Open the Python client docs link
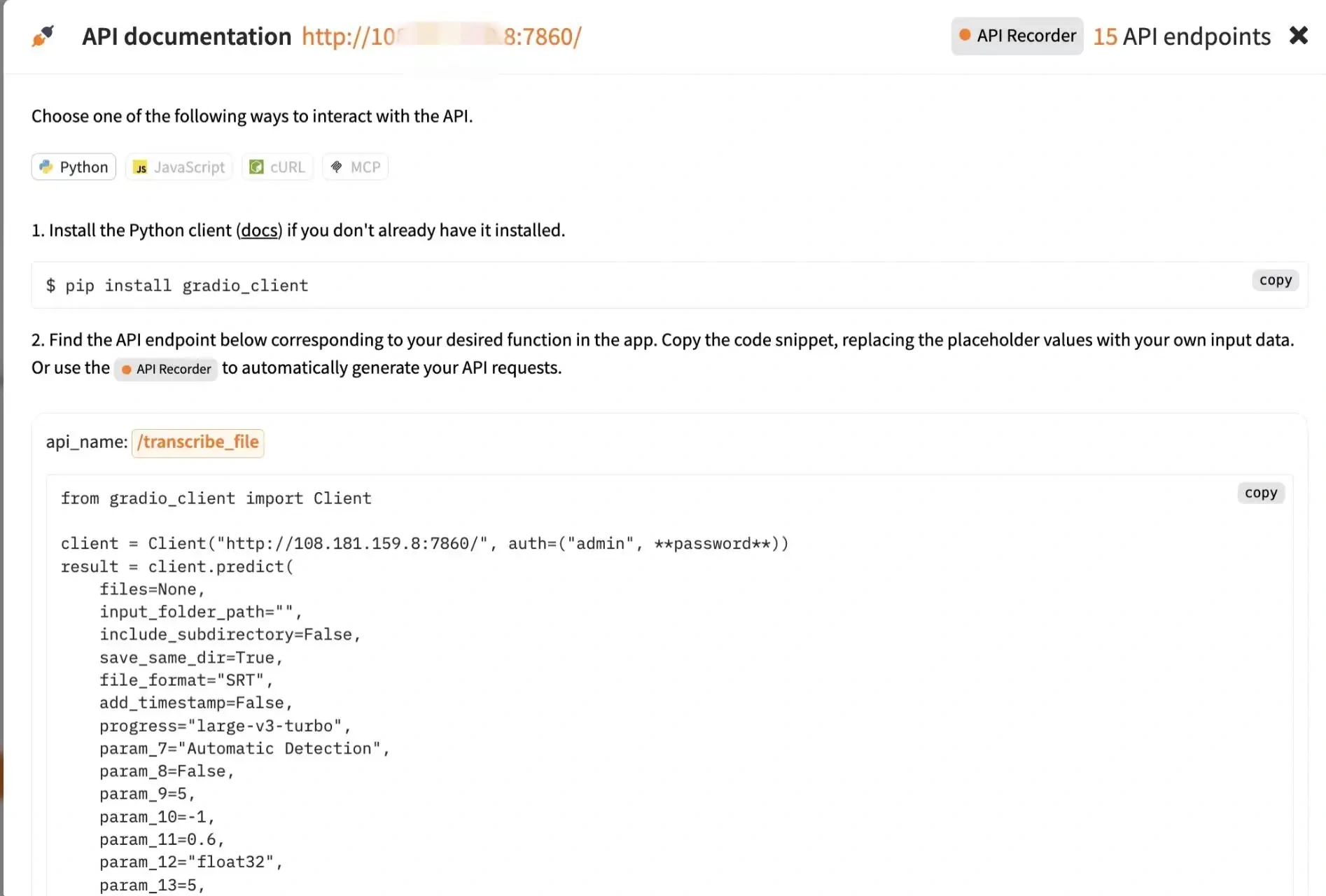 (259, 230)
